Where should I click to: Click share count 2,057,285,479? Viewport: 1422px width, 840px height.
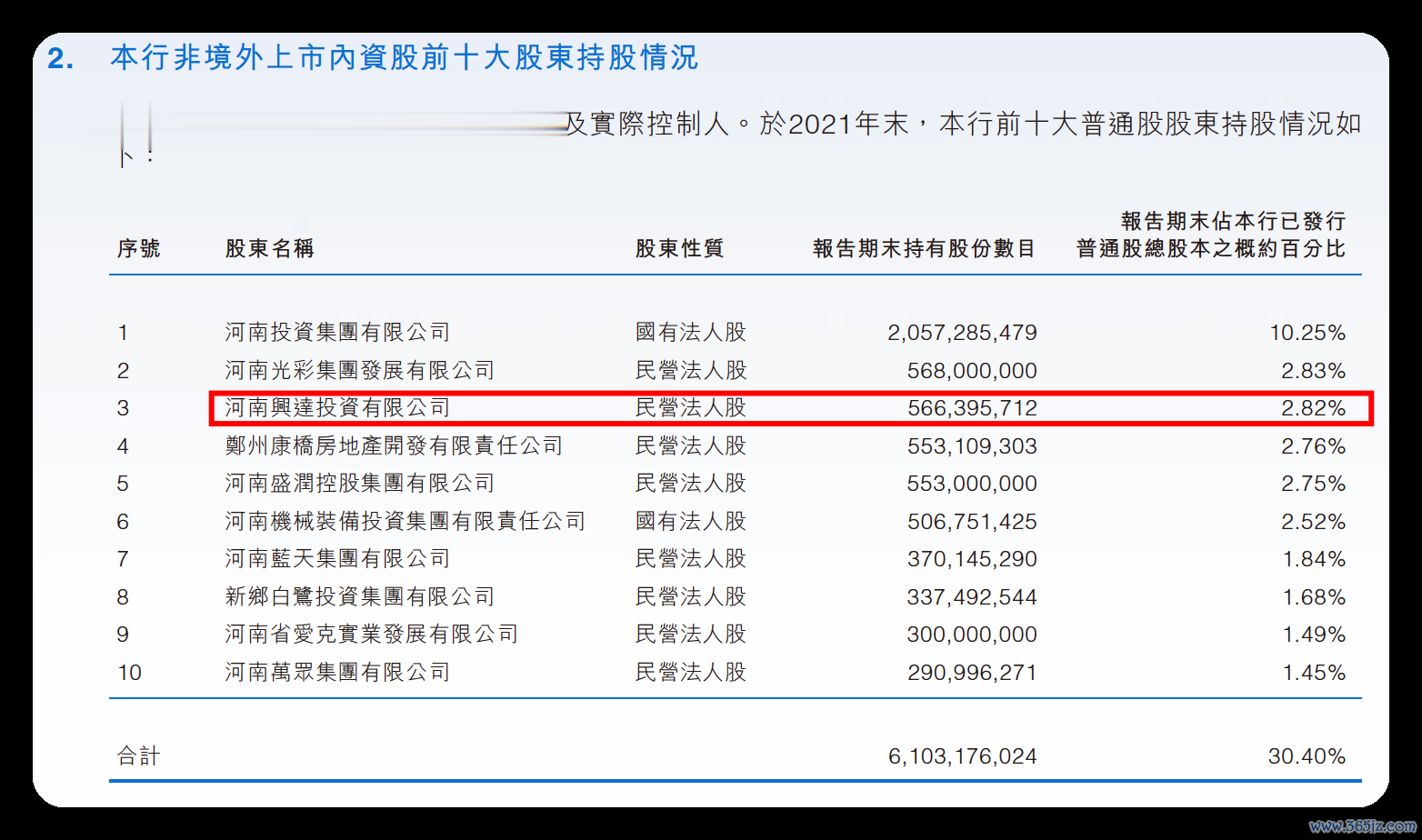[963, 333]
